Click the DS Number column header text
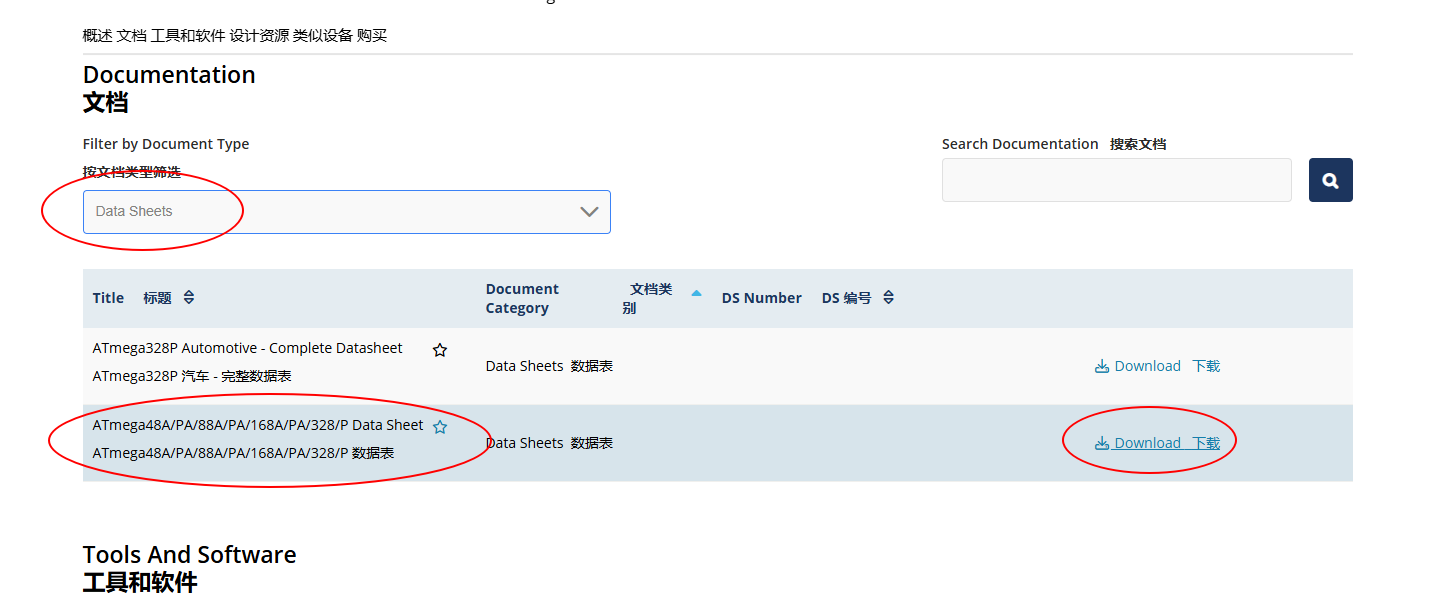 [x=762, y=298]
